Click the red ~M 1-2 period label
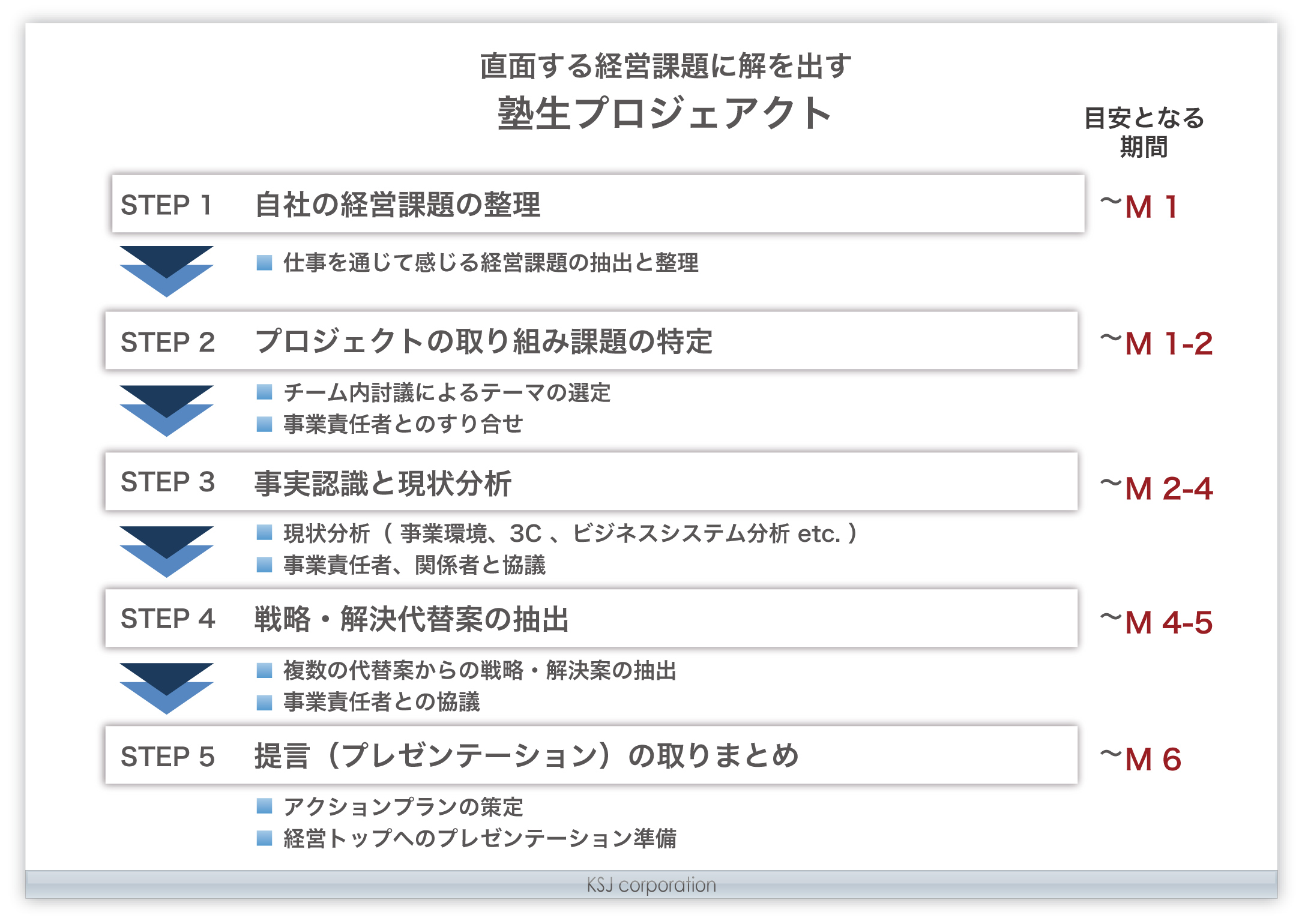 [1156, 343]
